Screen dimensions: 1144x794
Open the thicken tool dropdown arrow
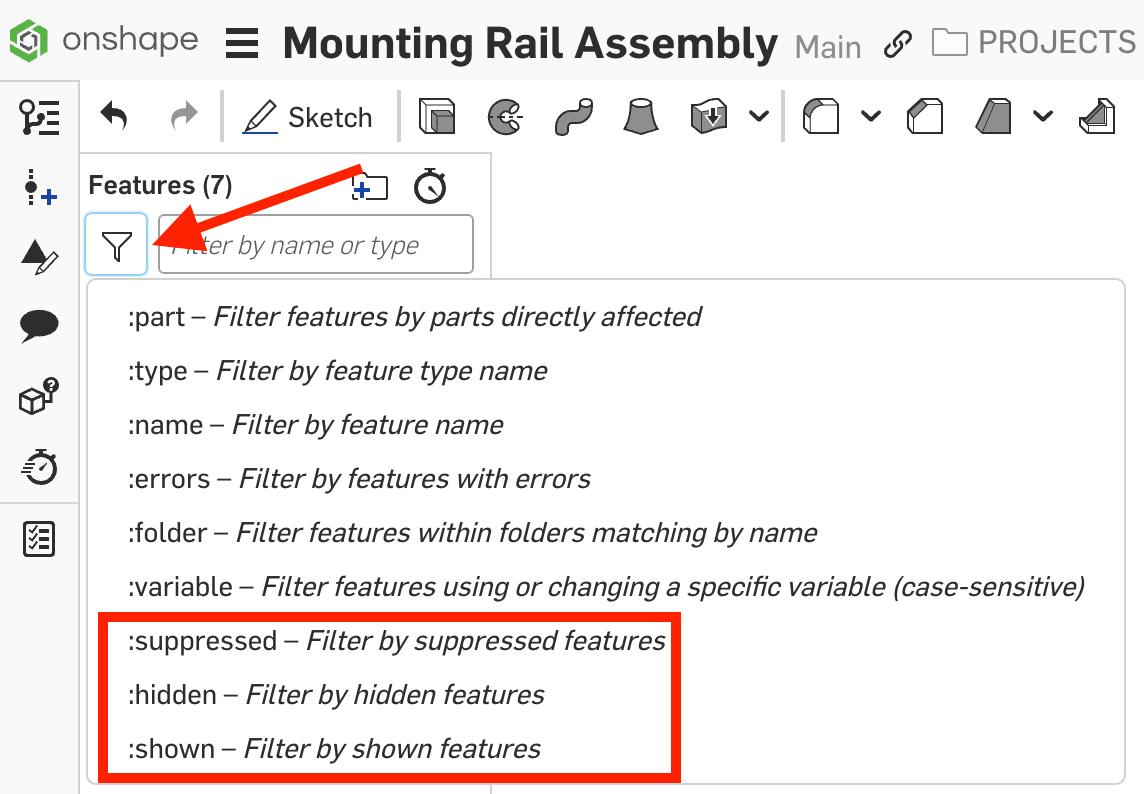coord(759,117)
